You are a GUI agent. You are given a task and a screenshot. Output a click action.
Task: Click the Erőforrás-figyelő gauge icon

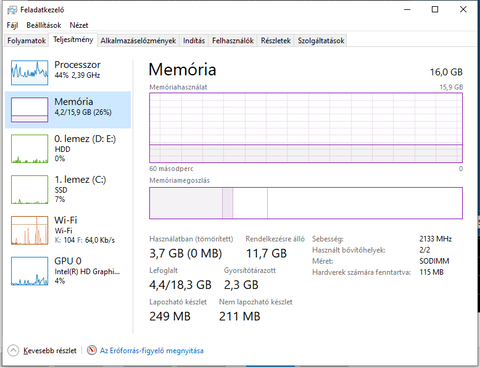point(92,350)
